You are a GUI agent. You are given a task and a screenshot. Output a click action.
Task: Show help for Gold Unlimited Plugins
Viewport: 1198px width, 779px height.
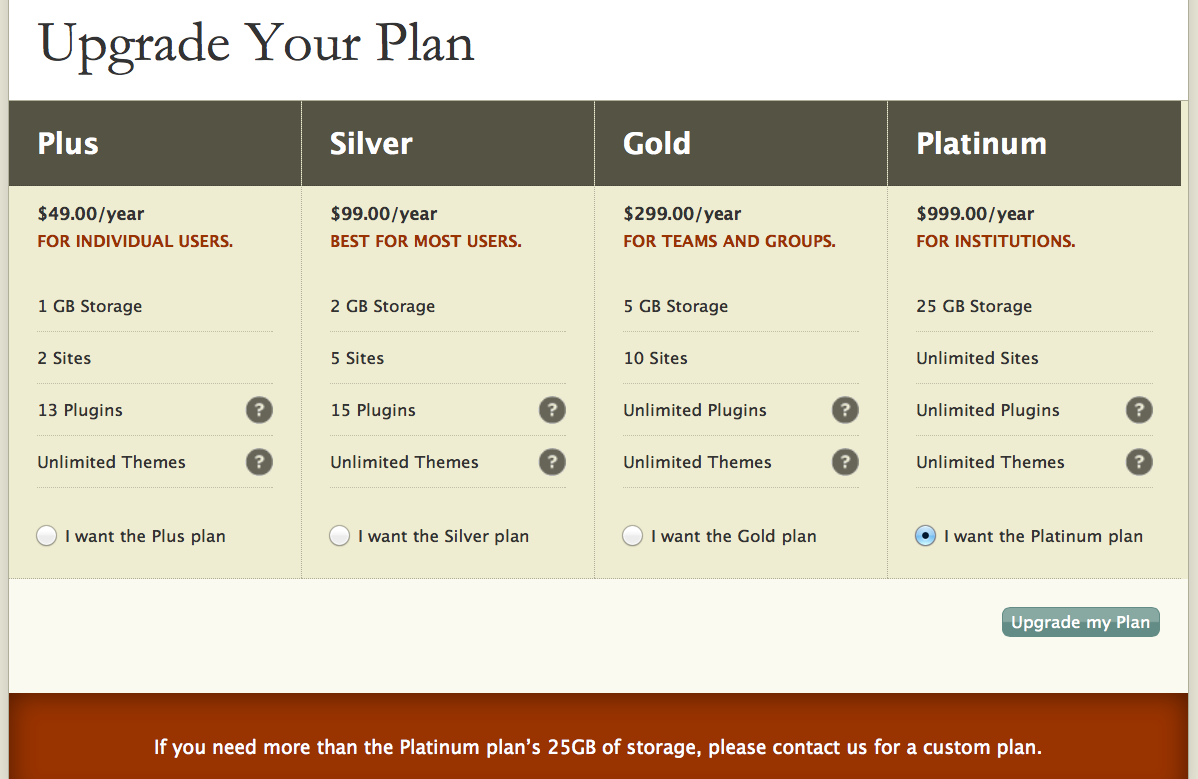click(845, 410)
